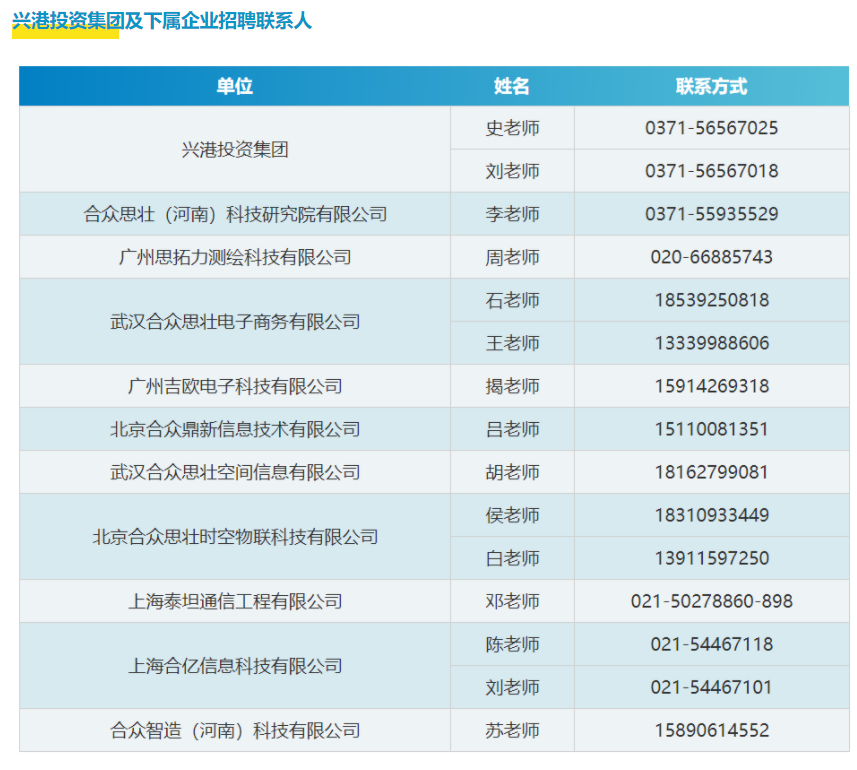
Task: Click mobile number 15890614552
Action: (x=712, y=730)
